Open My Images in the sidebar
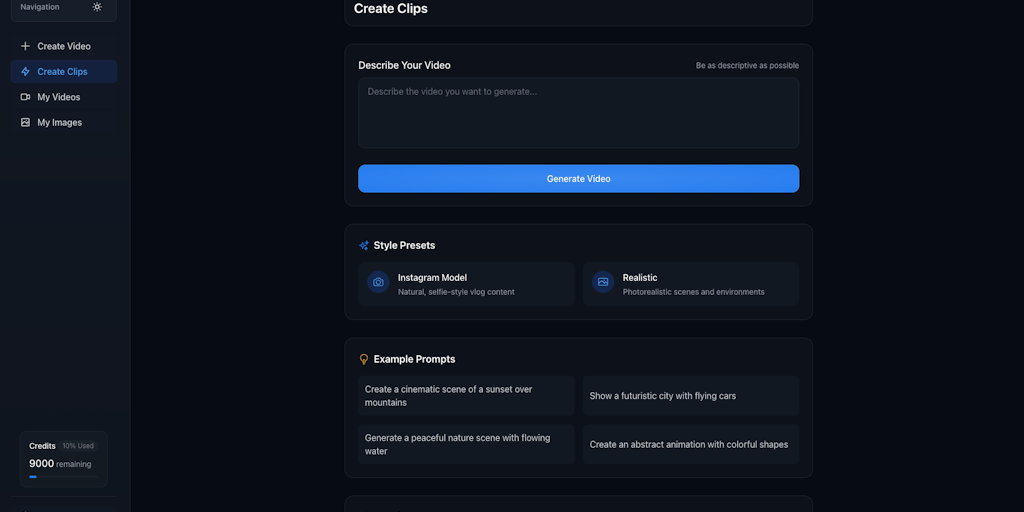1024x512 pixels. coord(60,123)
